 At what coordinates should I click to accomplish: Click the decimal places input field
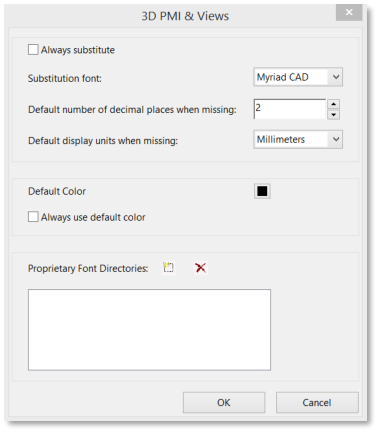coord(289,109)
